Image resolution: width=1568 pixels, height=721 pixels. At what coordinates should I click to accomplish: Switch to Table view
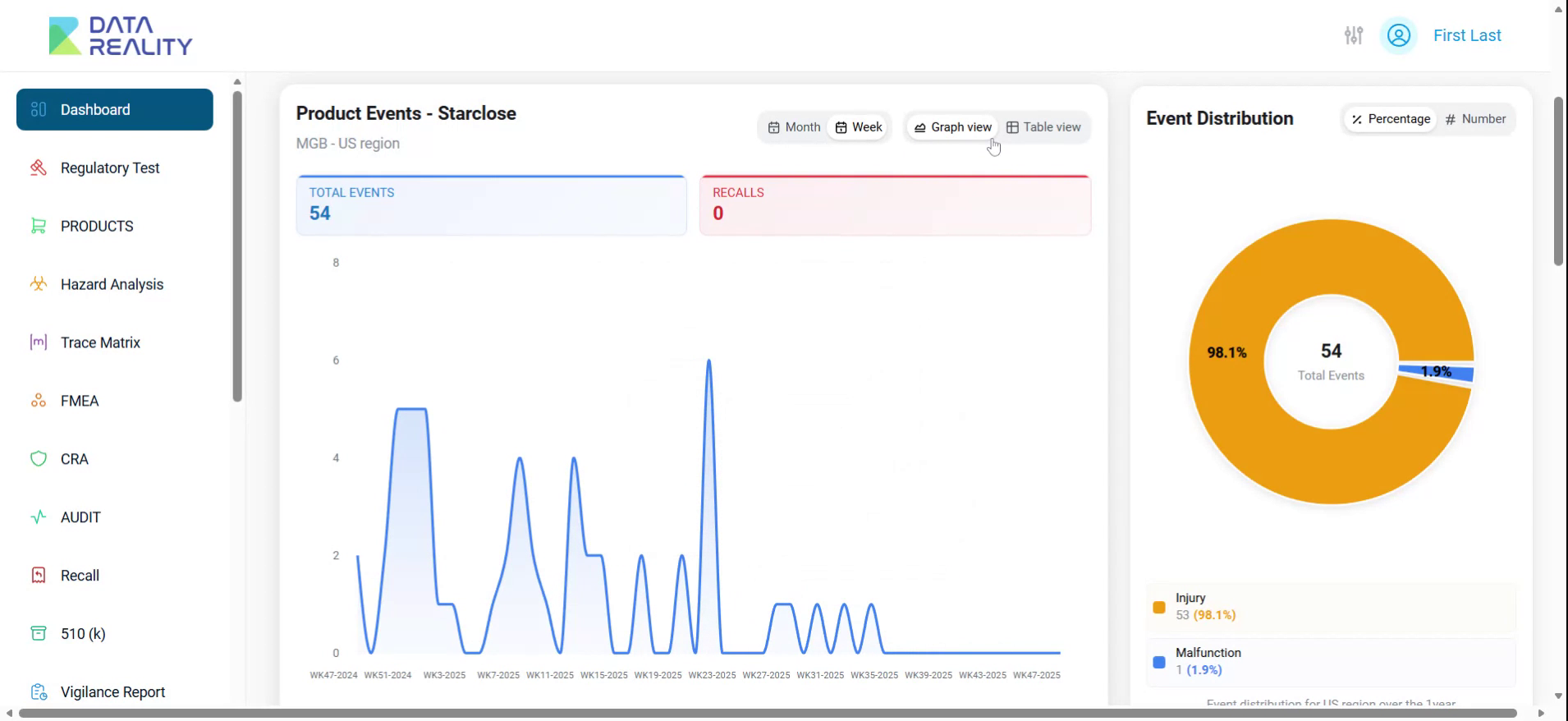tap(1043, 127)
